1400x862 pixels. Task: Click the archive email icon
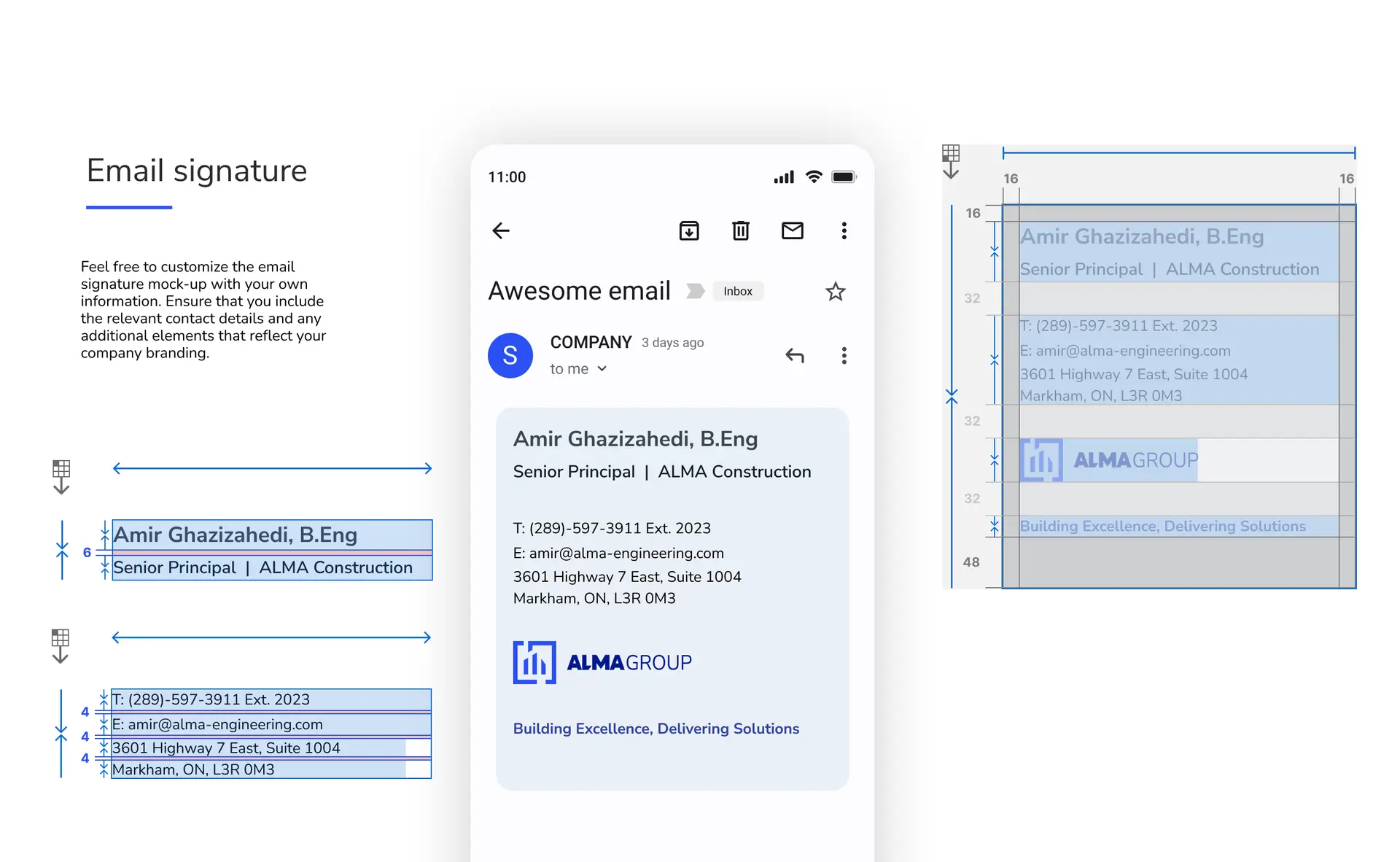pos(689,231)
